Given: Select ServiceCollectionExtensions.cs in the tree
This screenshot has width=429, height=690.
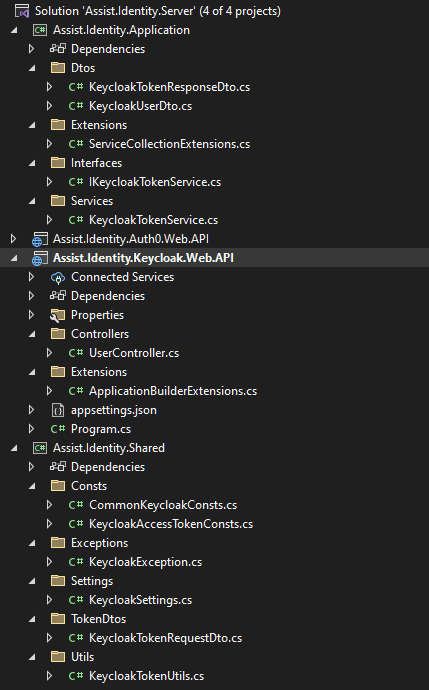Looking at the screenshot, I should pos(169,144).
